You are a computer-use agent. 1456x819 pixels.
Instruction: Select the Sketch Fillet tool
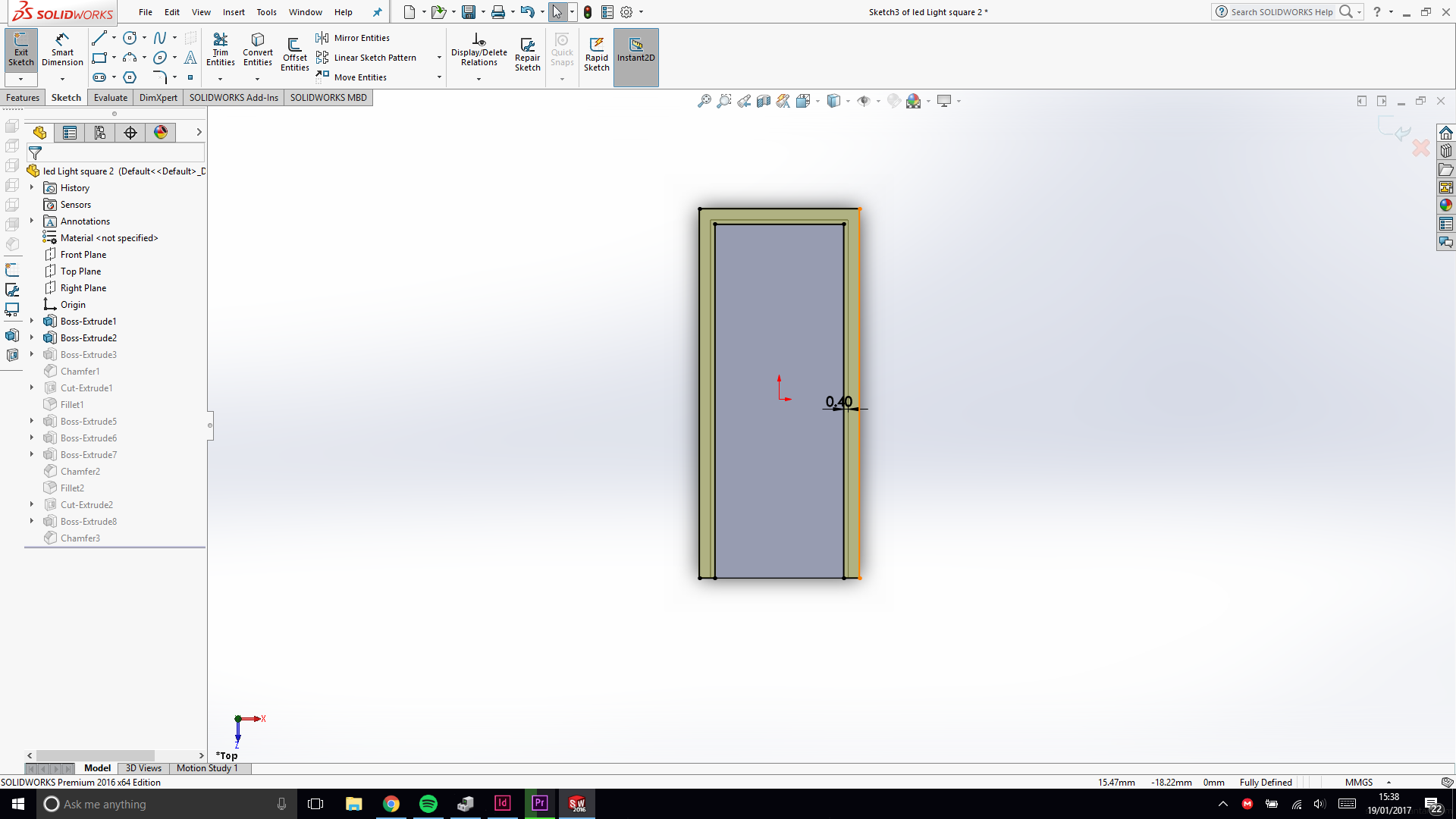click(x=160, y=77)
